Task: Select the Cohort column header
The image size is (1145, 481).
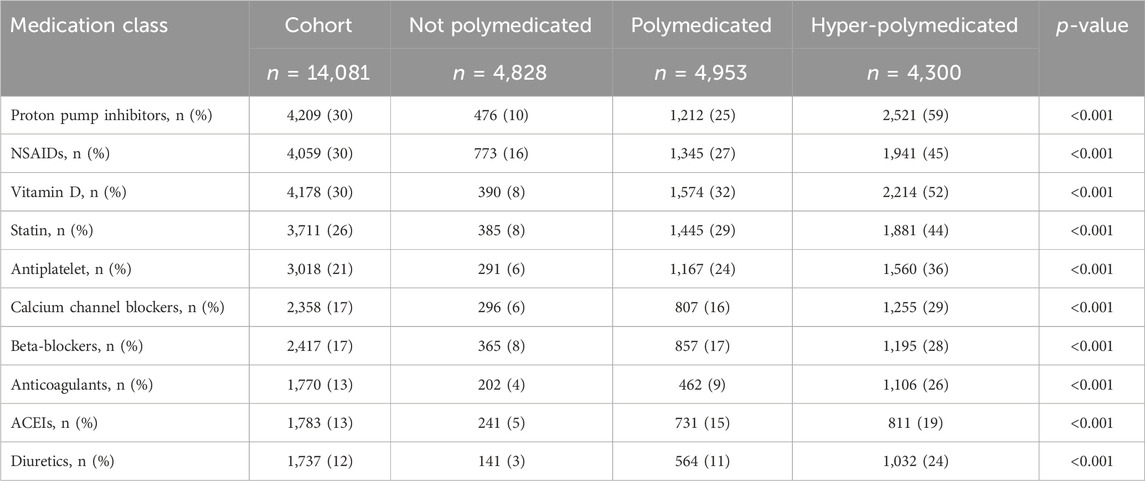Action: (319, 26)
